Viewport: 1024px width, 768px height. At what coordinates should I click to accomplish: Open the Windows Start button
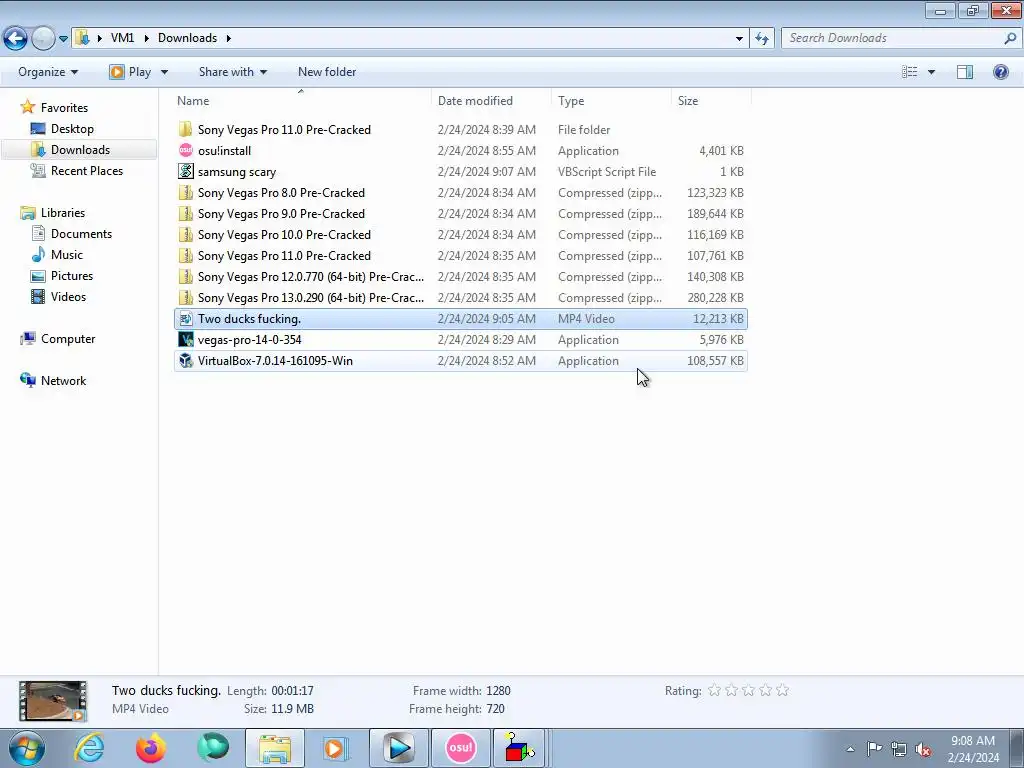pyautogui.click(x=26, y=748)
